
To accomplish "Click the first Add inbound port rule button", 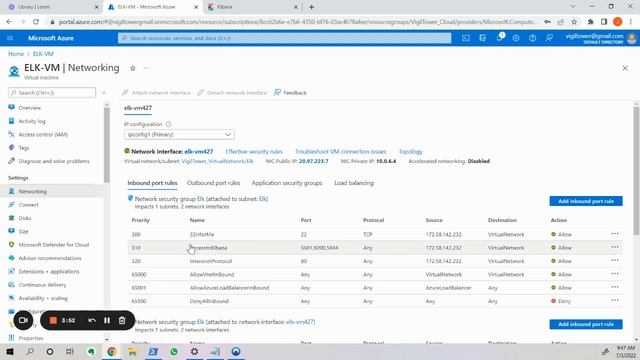I will click(586, 201).
